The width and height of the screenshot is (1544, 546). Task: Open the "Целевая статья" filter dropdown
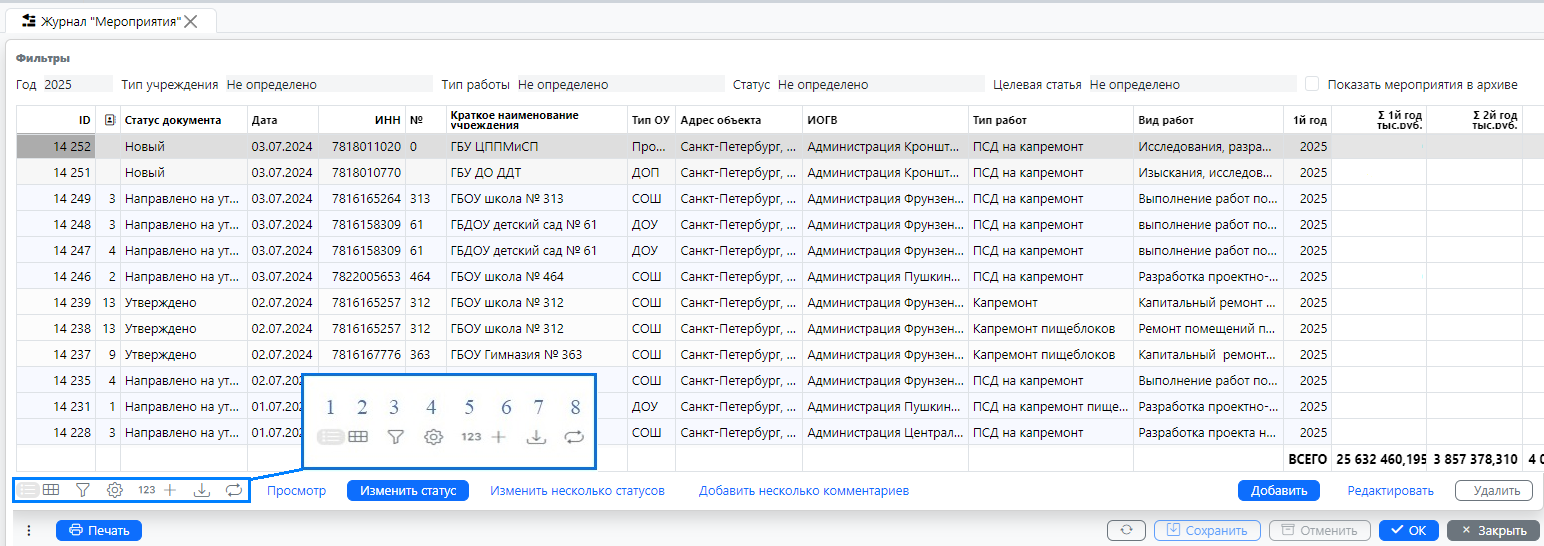point(1188,85)
